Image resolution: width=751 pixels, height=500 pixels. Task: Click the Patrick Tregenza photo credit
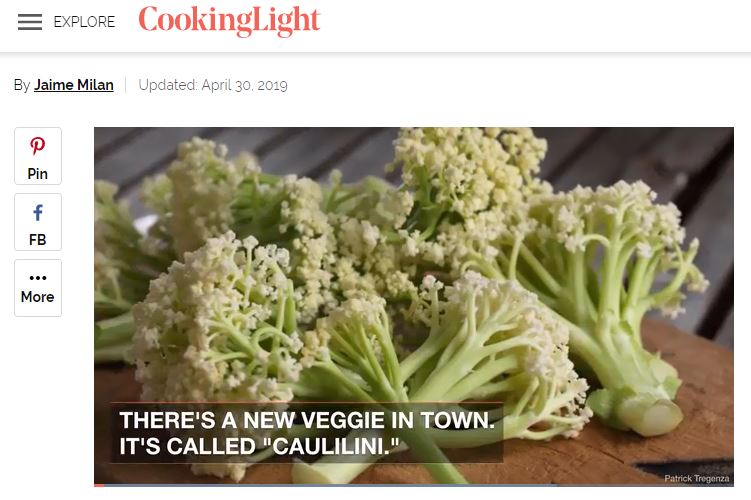pyautogui.click(x=696, y=478)
